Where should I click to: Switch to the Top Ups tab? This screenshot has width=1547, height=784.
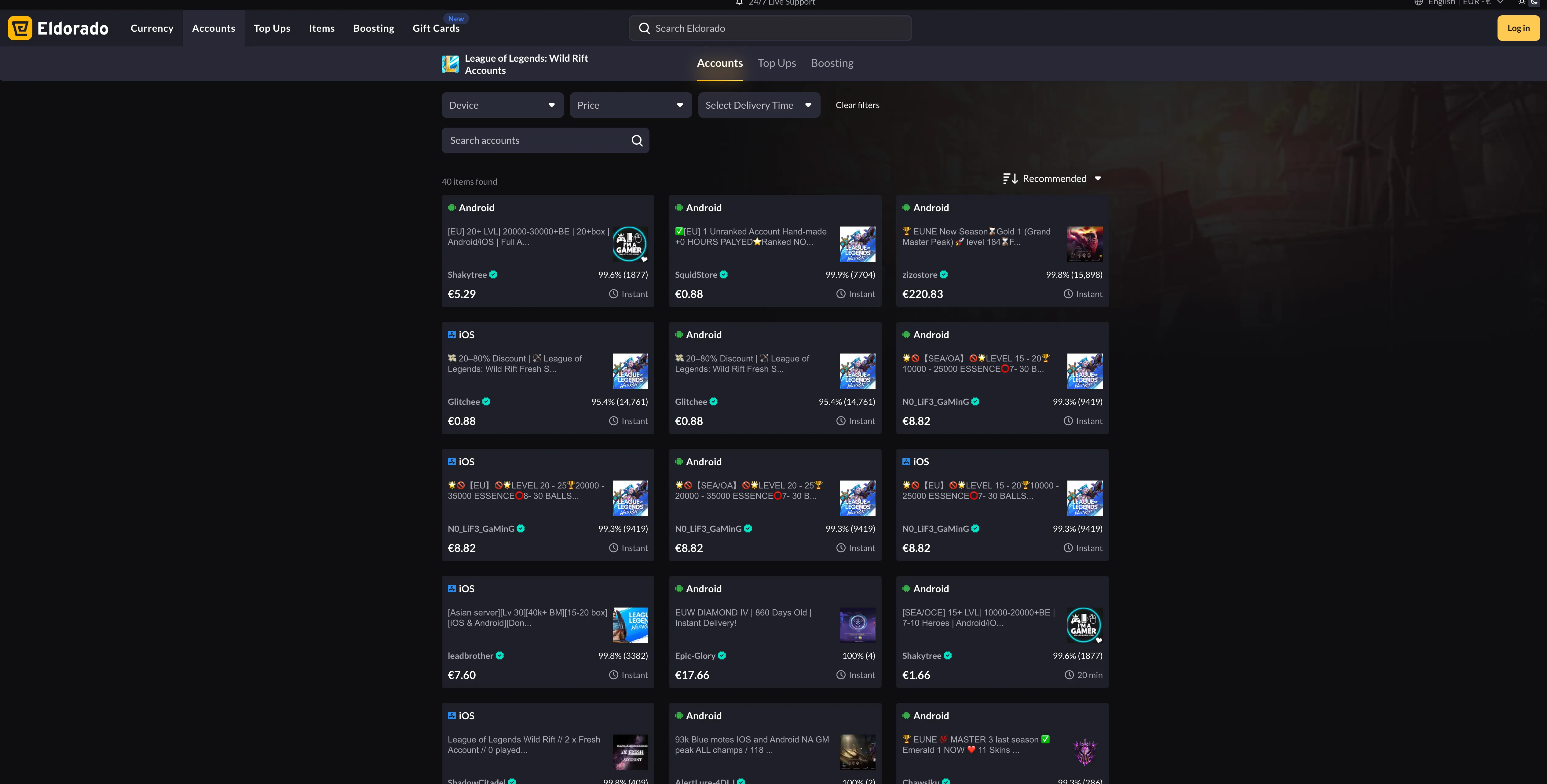click(x=777, y=63)
